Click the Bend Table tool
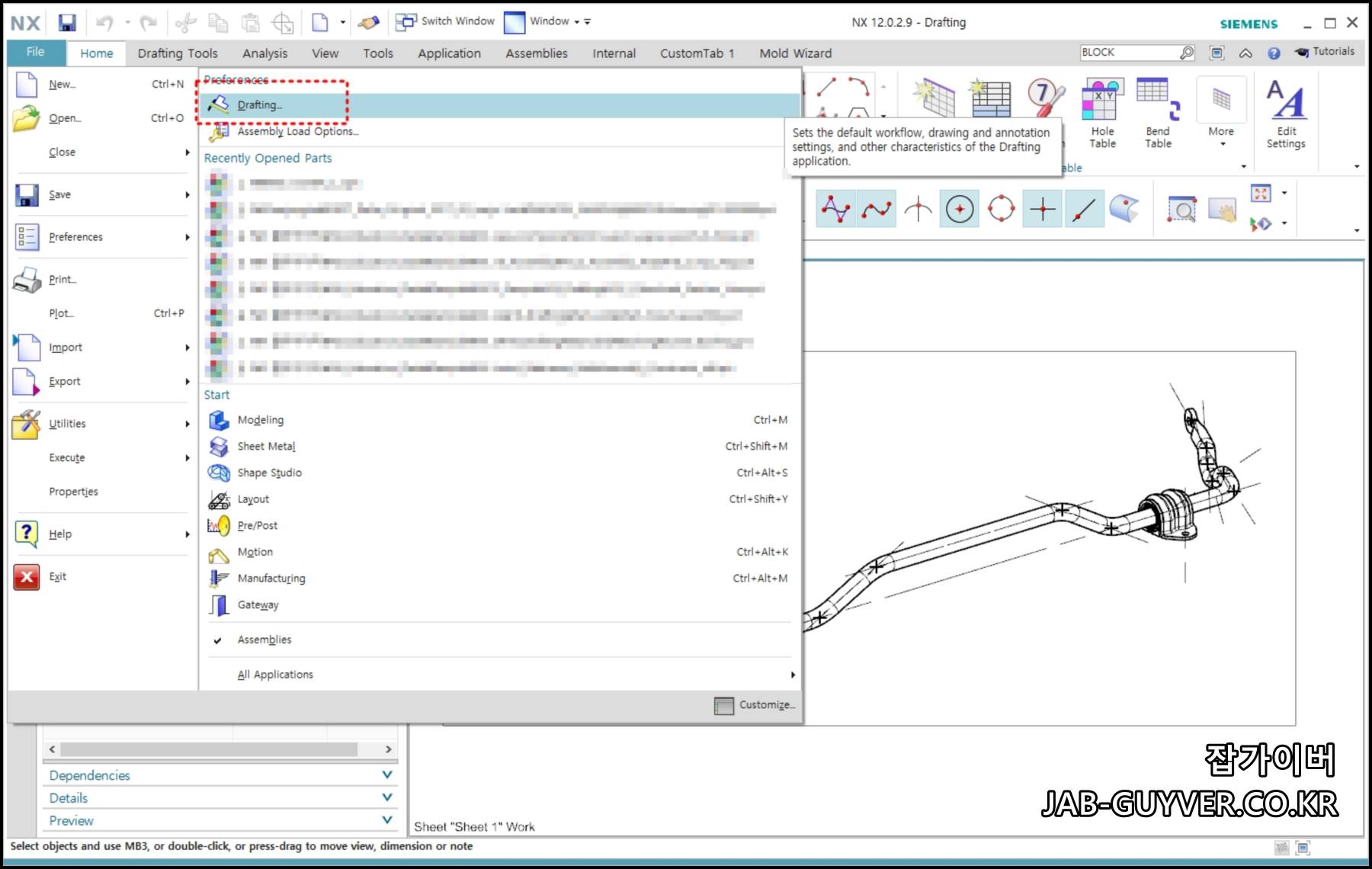The image size is (1372, 869). pos(1158,114)
